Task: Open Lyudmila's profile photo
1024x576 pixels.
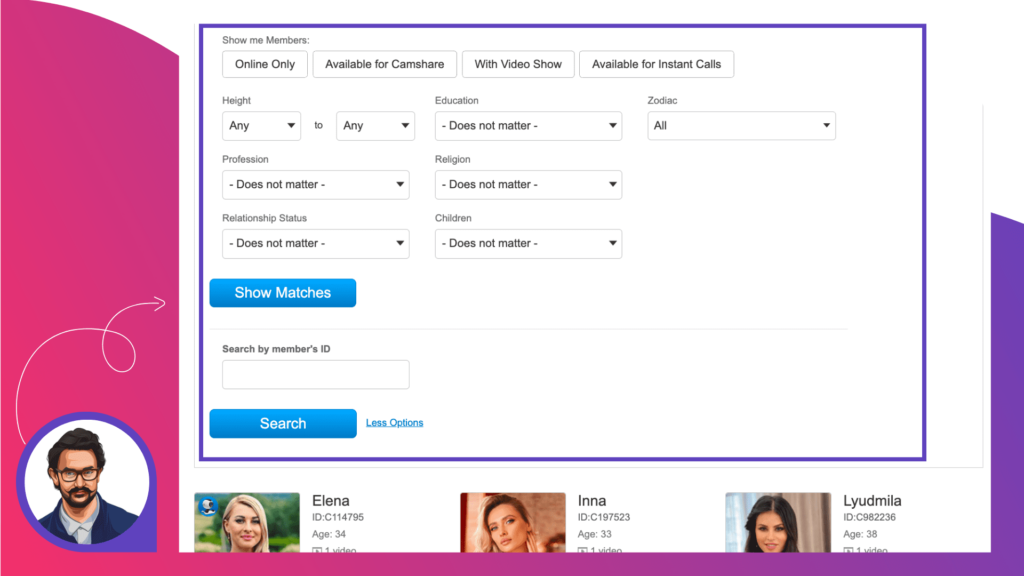Action: coord(778,522)
